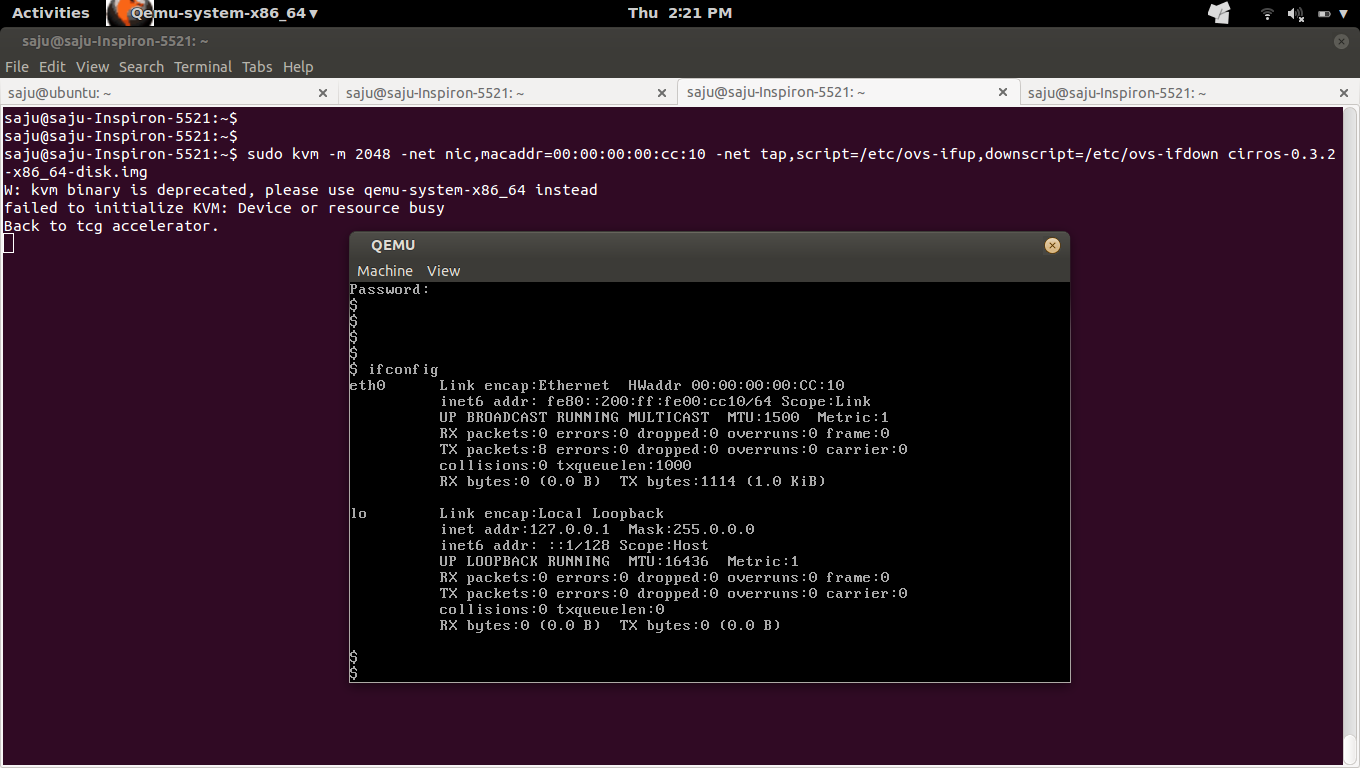Open QEMU's View menu
This screenshot has width=1360, height=768.
(x=443, y=270)
